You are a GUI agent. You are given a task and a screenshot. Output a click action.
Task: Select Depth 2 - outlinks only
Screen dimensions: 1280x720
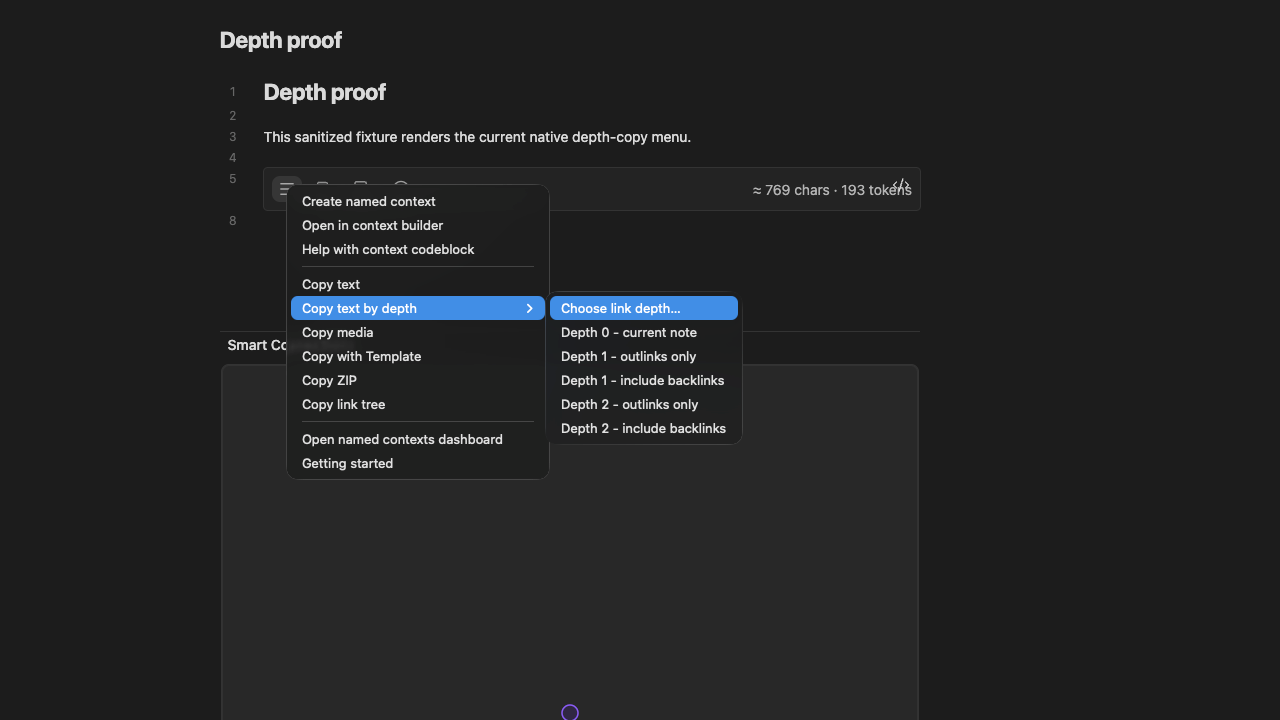[x=644, y=404]
